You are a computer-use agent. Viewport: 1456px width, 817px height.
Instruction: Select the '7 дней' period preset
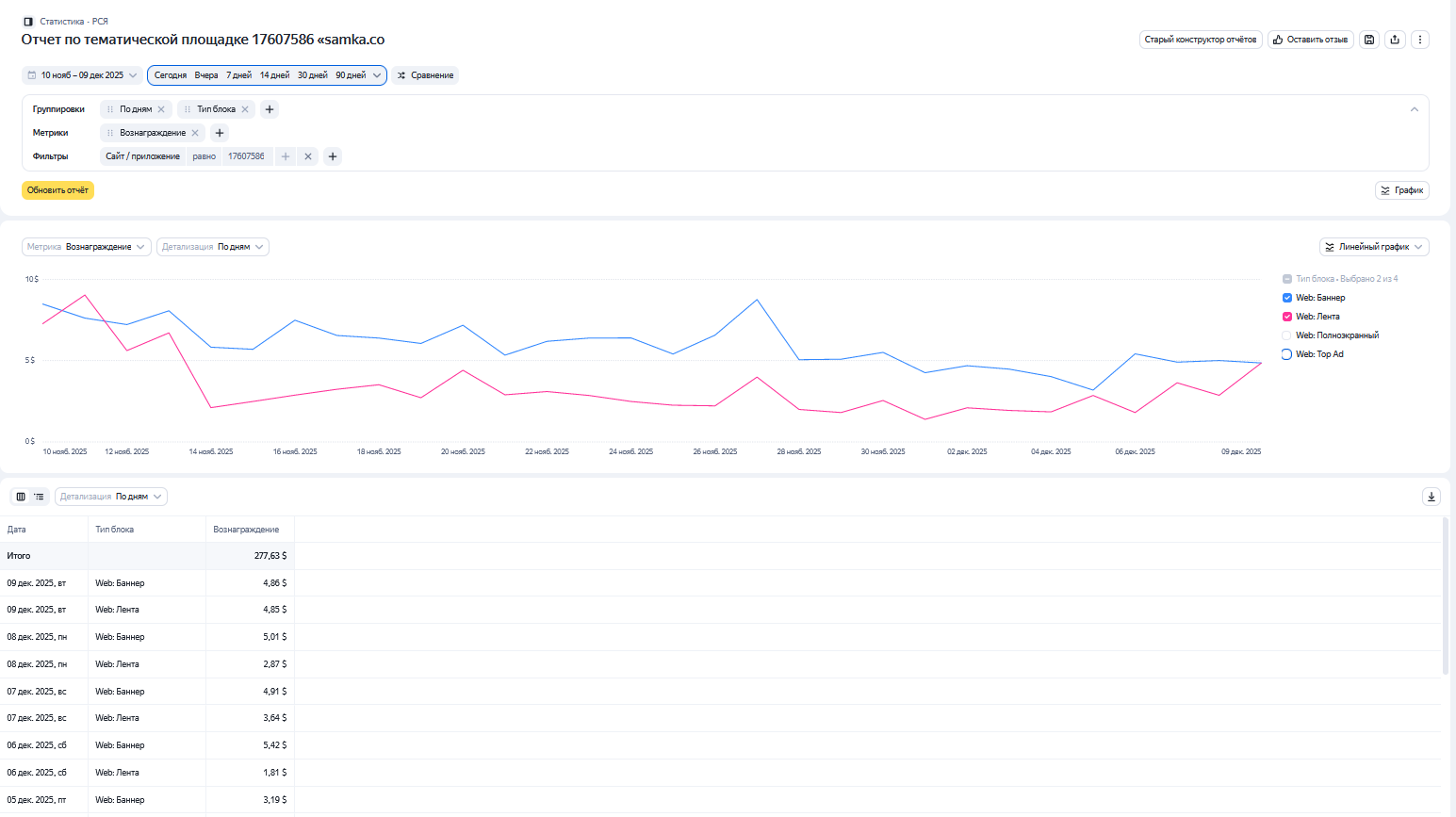coord(238,75)
